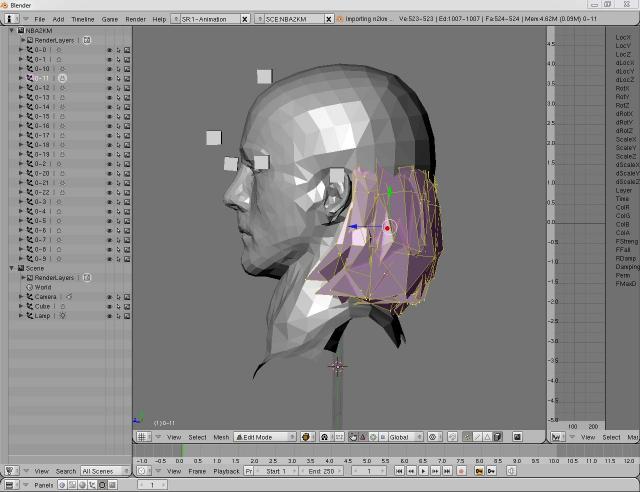The image size is (640, 492).
Task: Delete the SR:1-Animation screen layout
Action: click(244, 19)
